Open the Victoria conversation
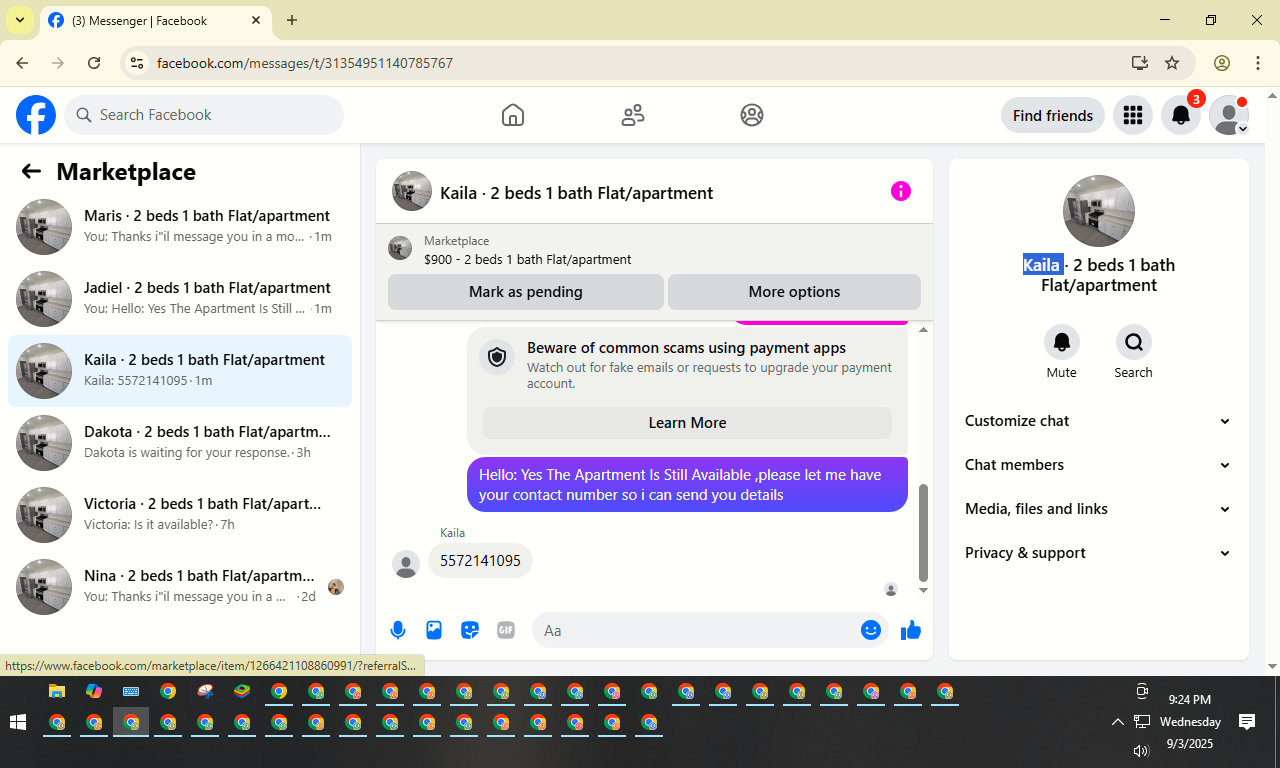1280x768 pixels. point(180,515)
